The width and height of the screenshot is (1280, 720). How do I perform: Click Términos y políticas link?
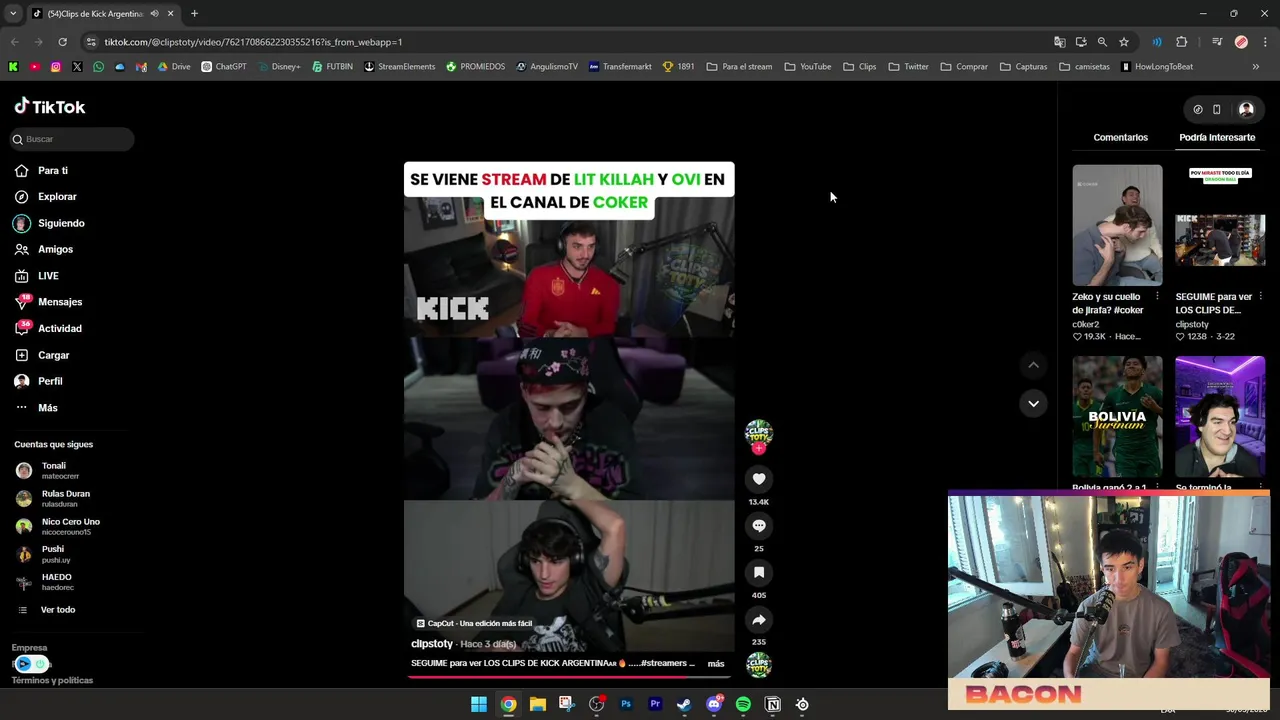pos(52,680)
